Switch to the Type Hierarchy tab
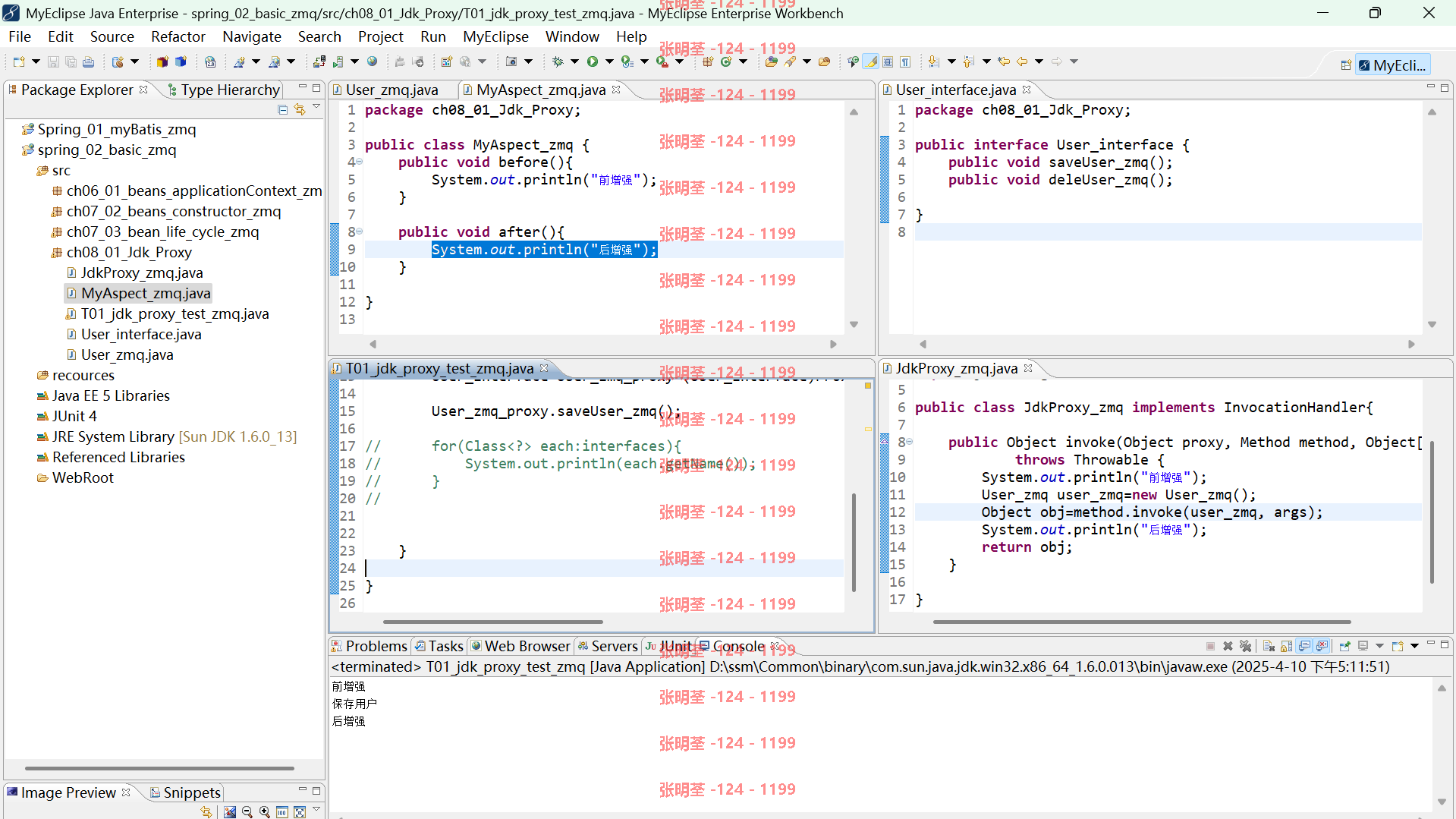The height and width of the screenshot is (819, 1456). (224, 90)
